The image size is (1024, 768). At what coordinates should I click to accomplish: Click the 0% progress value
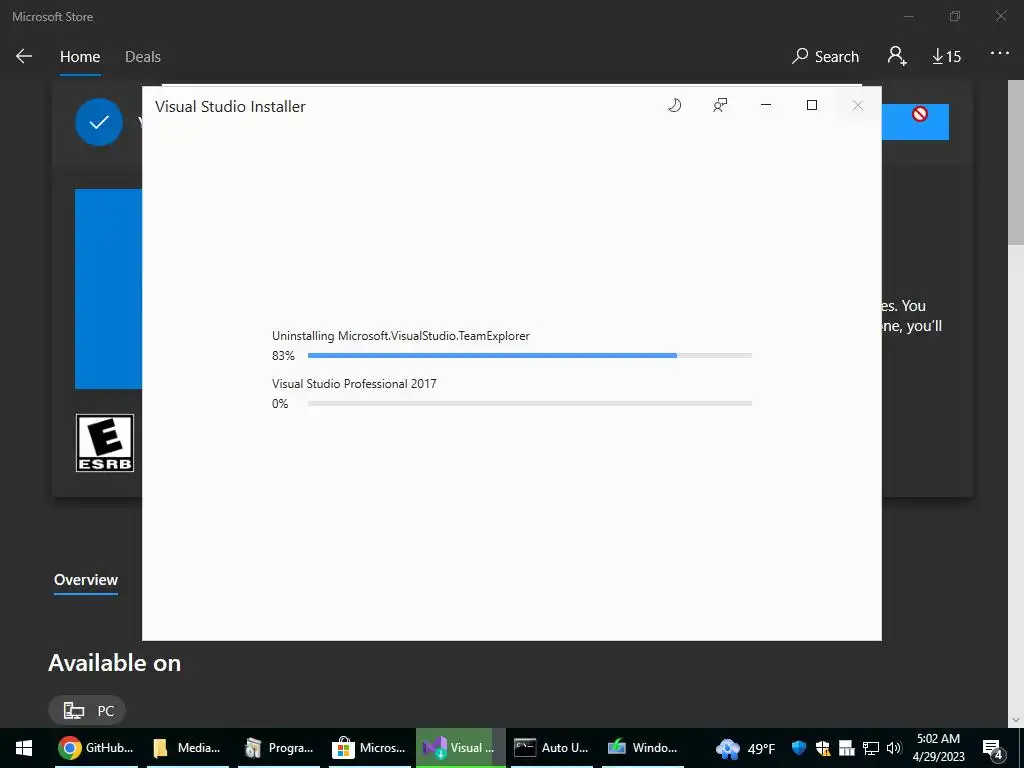click(x=280, y=404)
